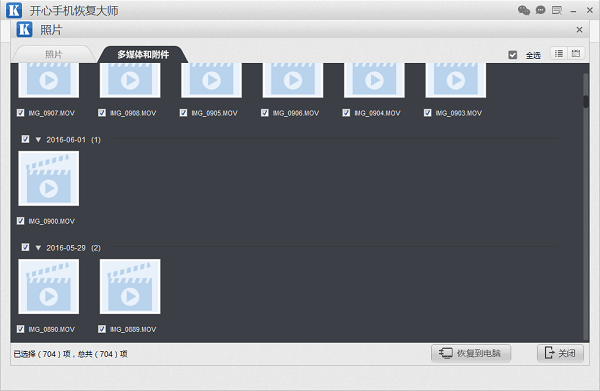
Task: Uncheck the 2016-05-29 group checkbox
Action: pyautogui.click(x=25, y=248)
